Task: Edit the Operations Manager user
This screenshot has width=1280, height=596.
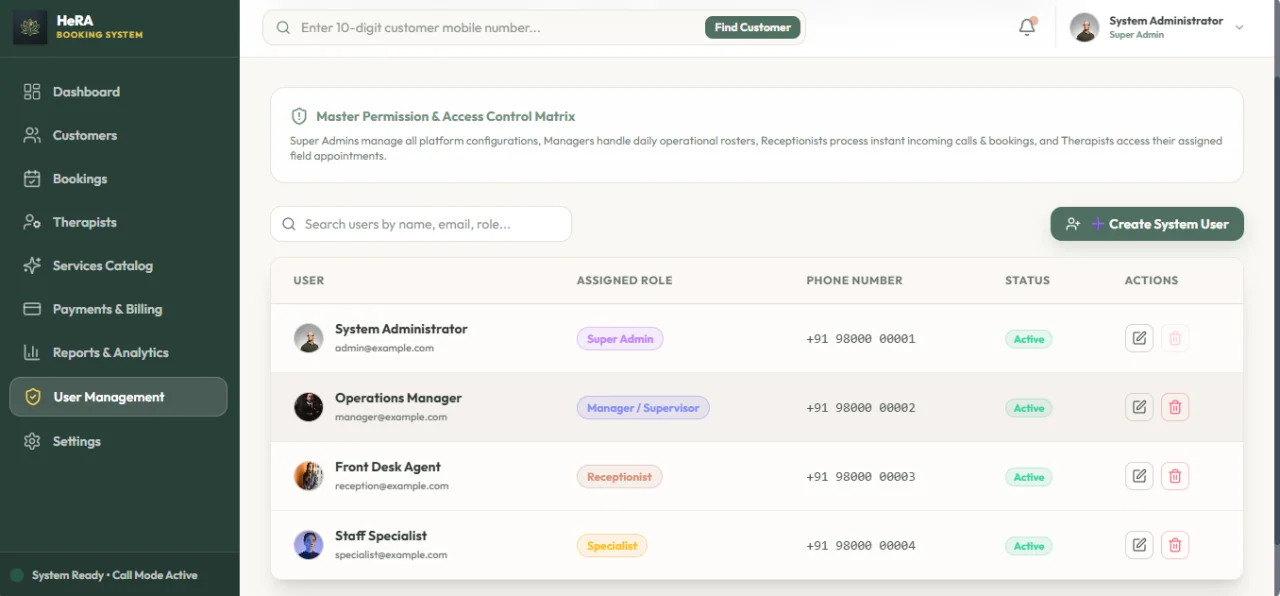Action: tap(1139, 407)
